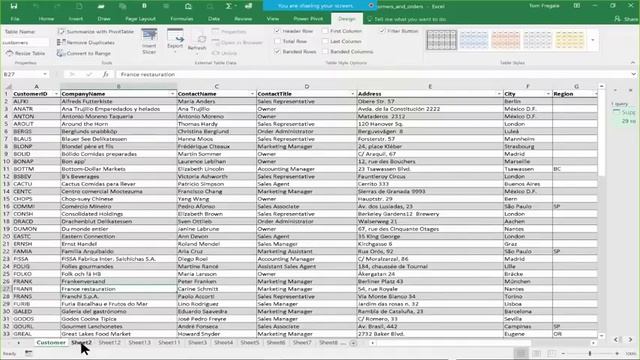Click the Remove Duplicates icon

tap(61, 42)
